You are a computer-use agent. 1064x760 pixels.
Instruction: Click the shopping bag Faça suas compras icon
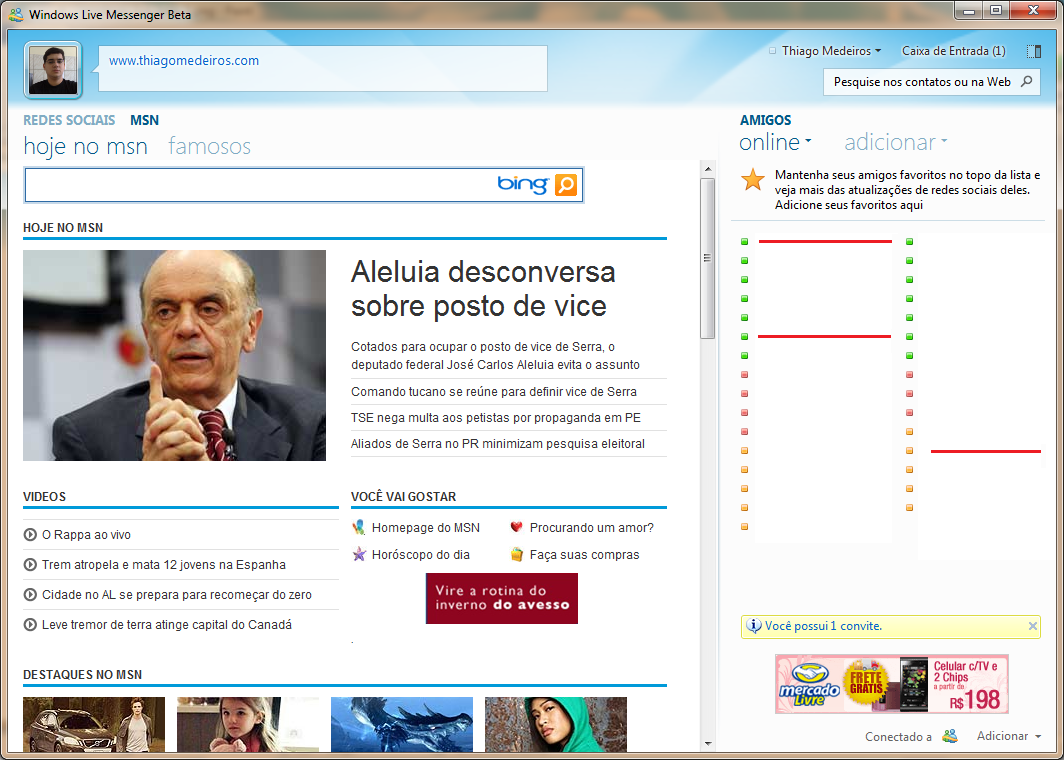tap(516, 554)
